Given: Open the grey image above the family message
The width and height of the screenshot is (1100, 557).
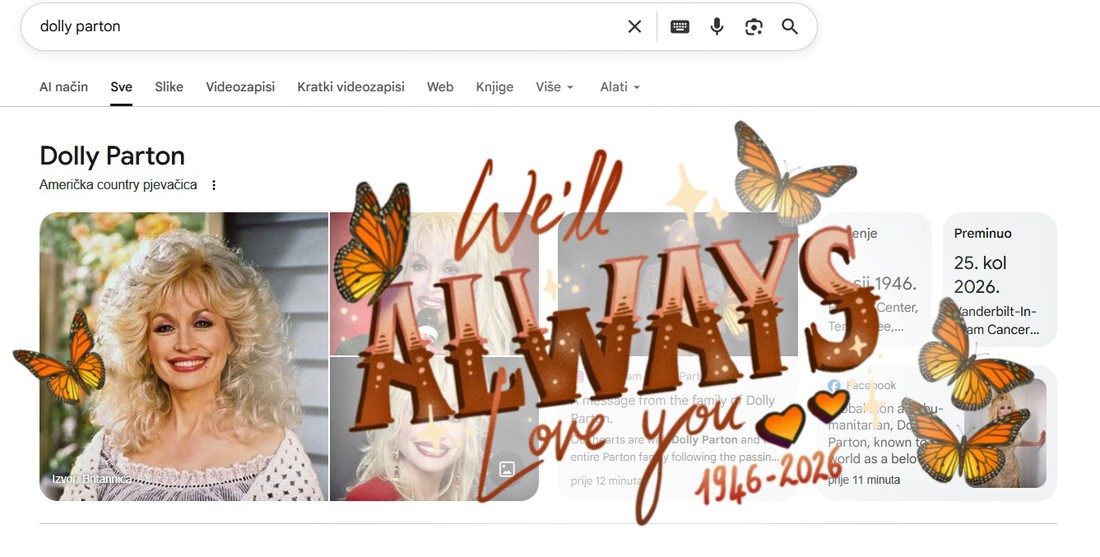Looking at the screenshot, I should tap(678, 283).
